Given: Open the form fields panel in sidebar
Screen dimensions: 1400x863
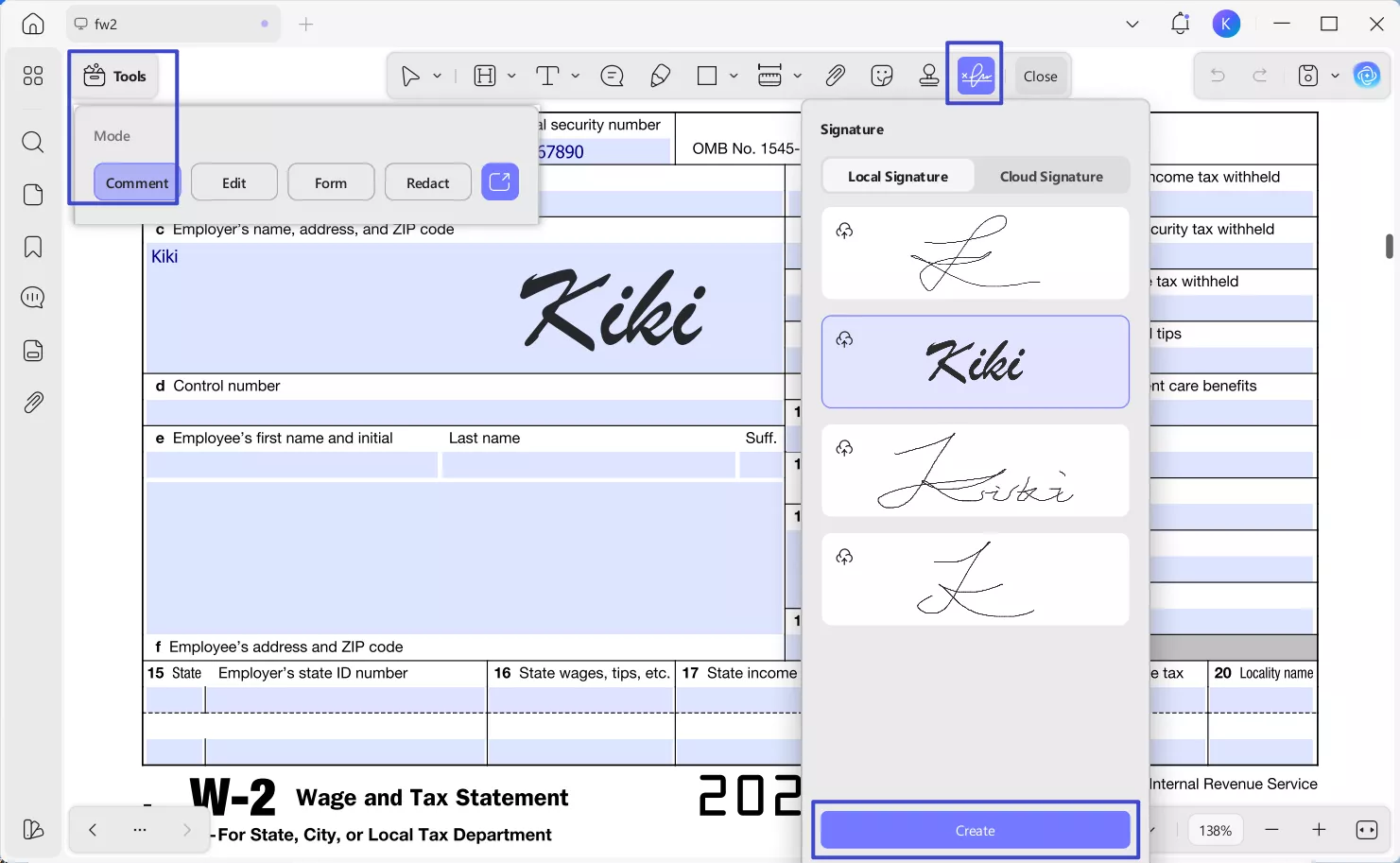Looking at the screenshot, I should coord(33,351).
